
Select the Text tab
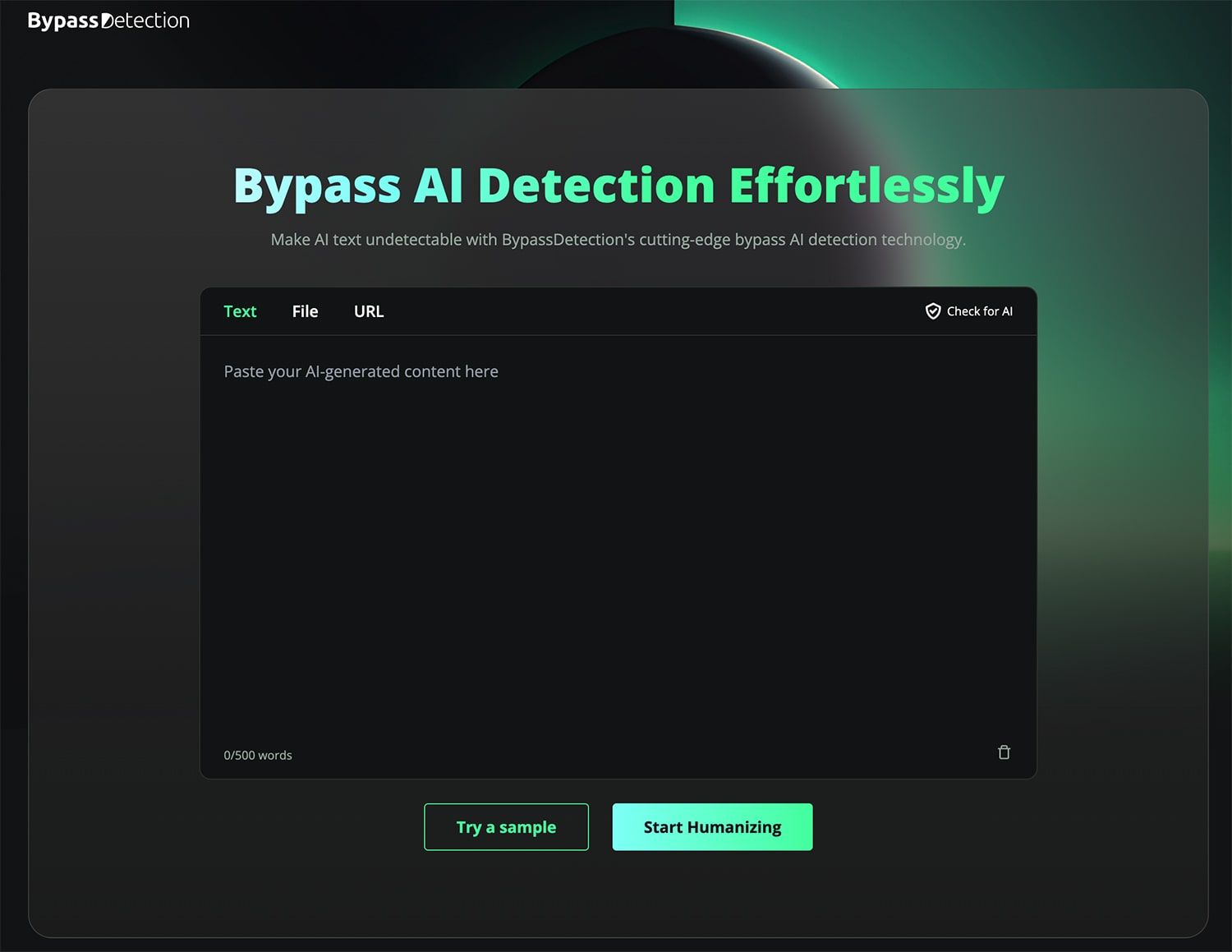(240, 311)
